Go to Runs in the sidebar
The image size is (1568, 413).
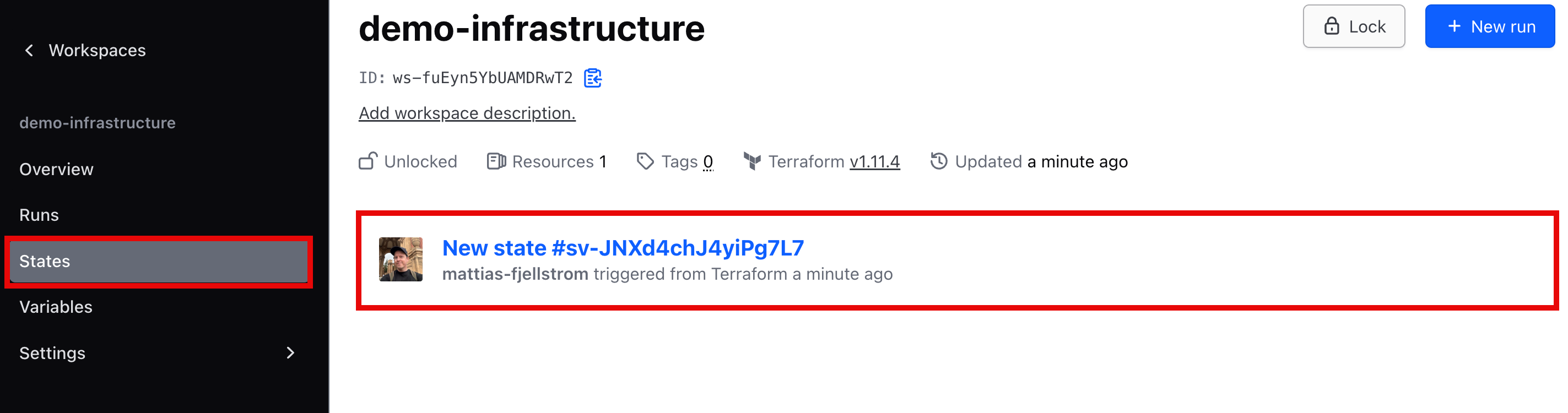pyautogui.click(x=39, y=215)
